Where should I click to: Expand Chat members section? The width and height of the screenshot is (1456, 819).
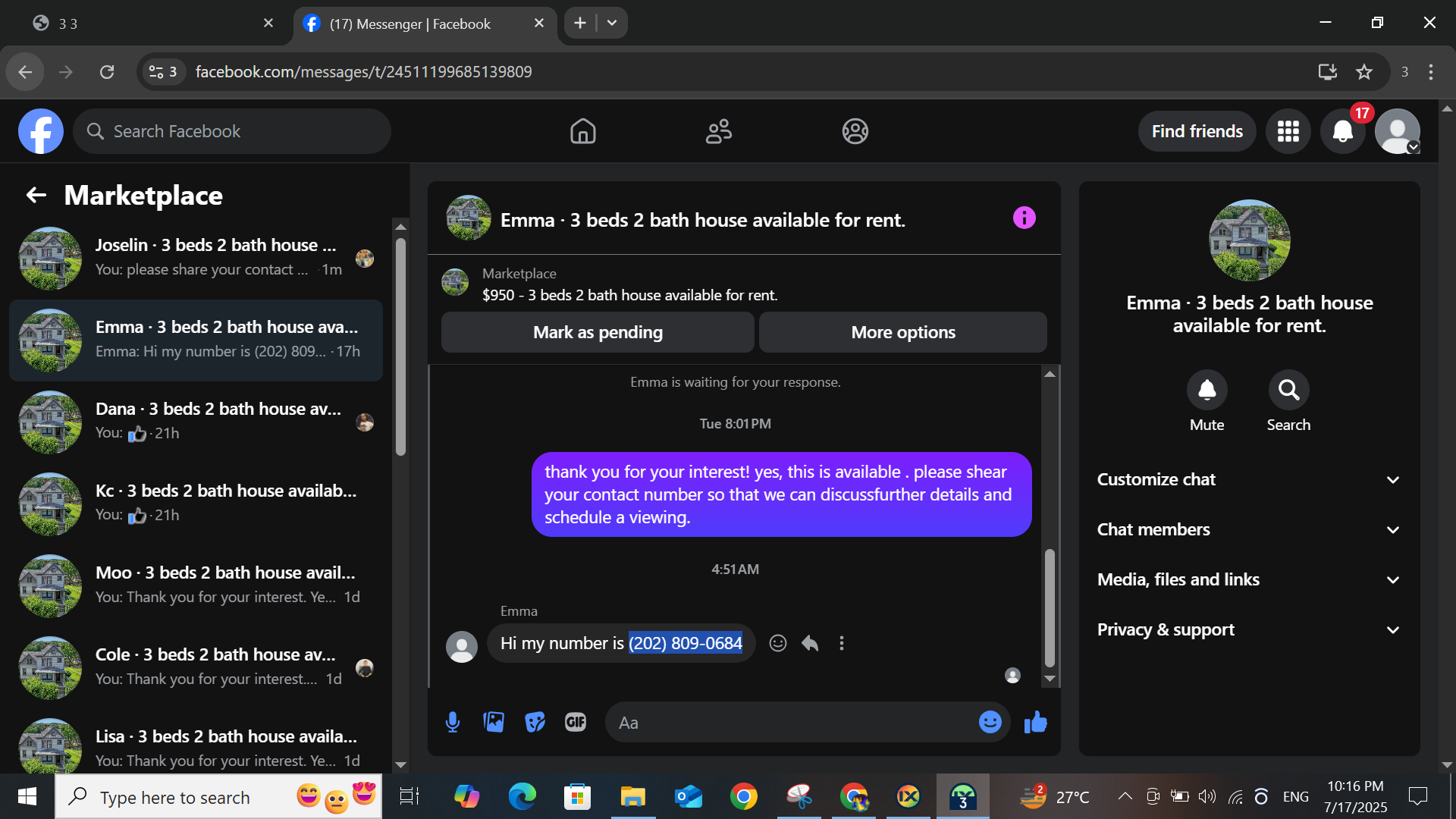1249,529
